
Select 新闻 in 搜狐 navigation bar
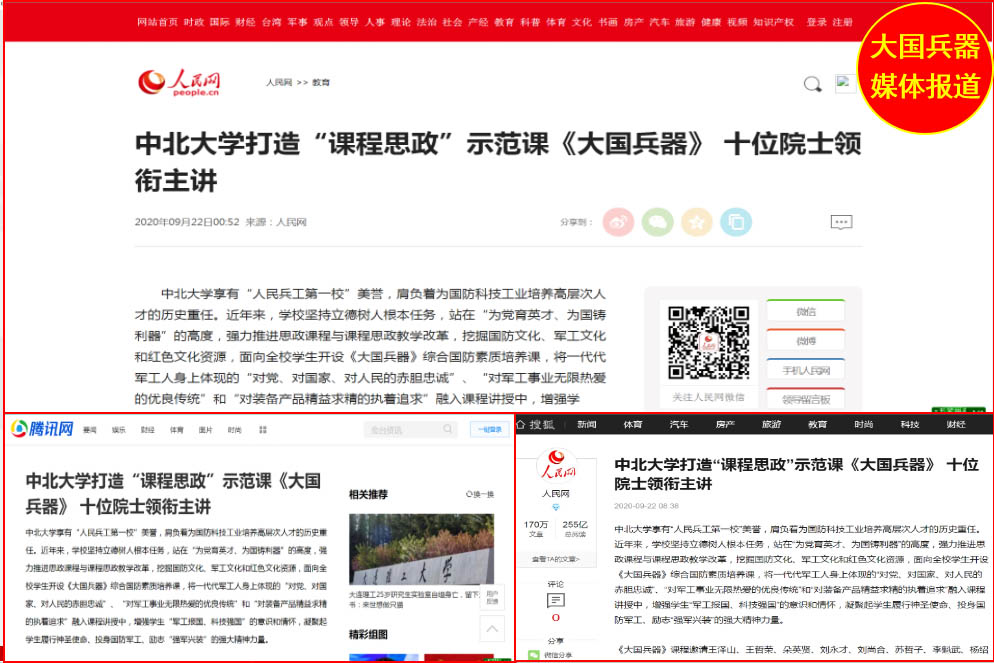pyautogui.click(x=587, y=424)
